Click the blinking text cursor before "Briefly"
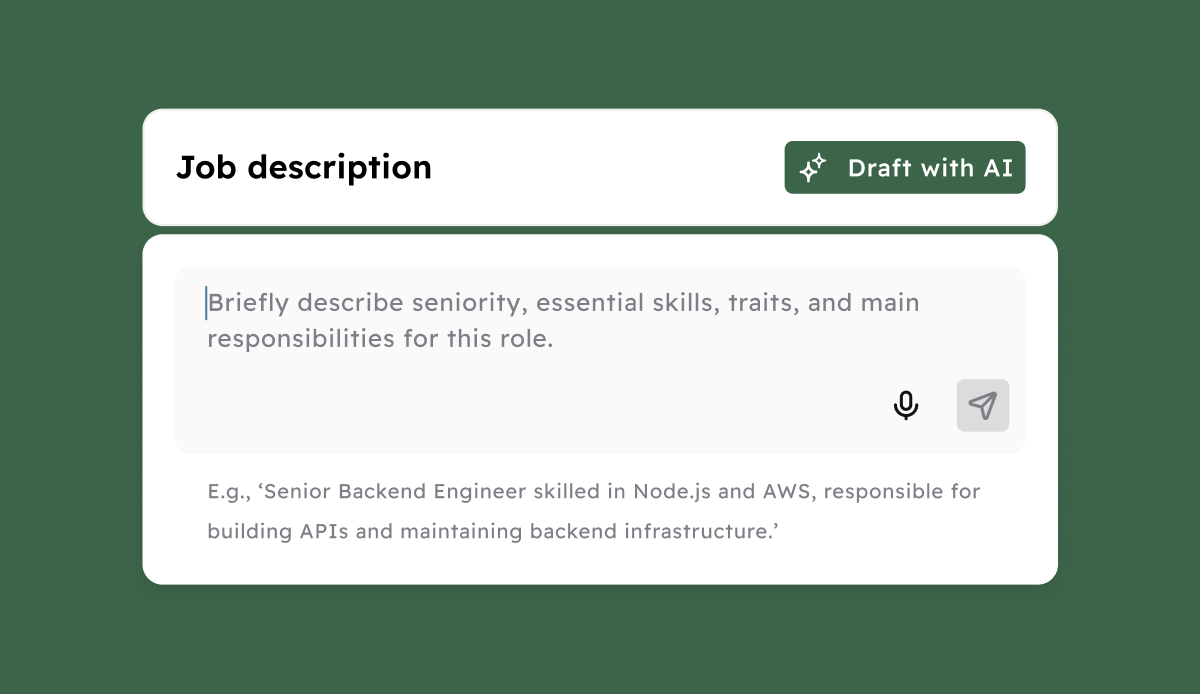The height and width of the screenshot is (694, 1200). [x=206, y=303]
